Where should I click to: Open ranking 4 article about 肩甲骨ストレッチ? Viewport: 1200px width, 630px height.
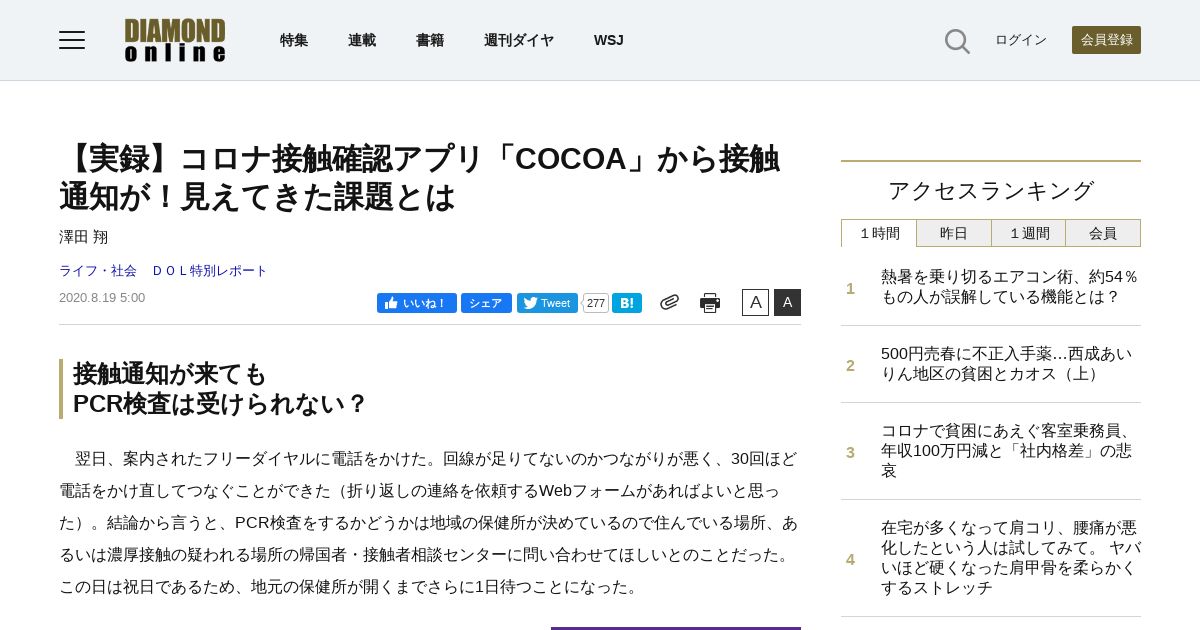click(1010, 558)
